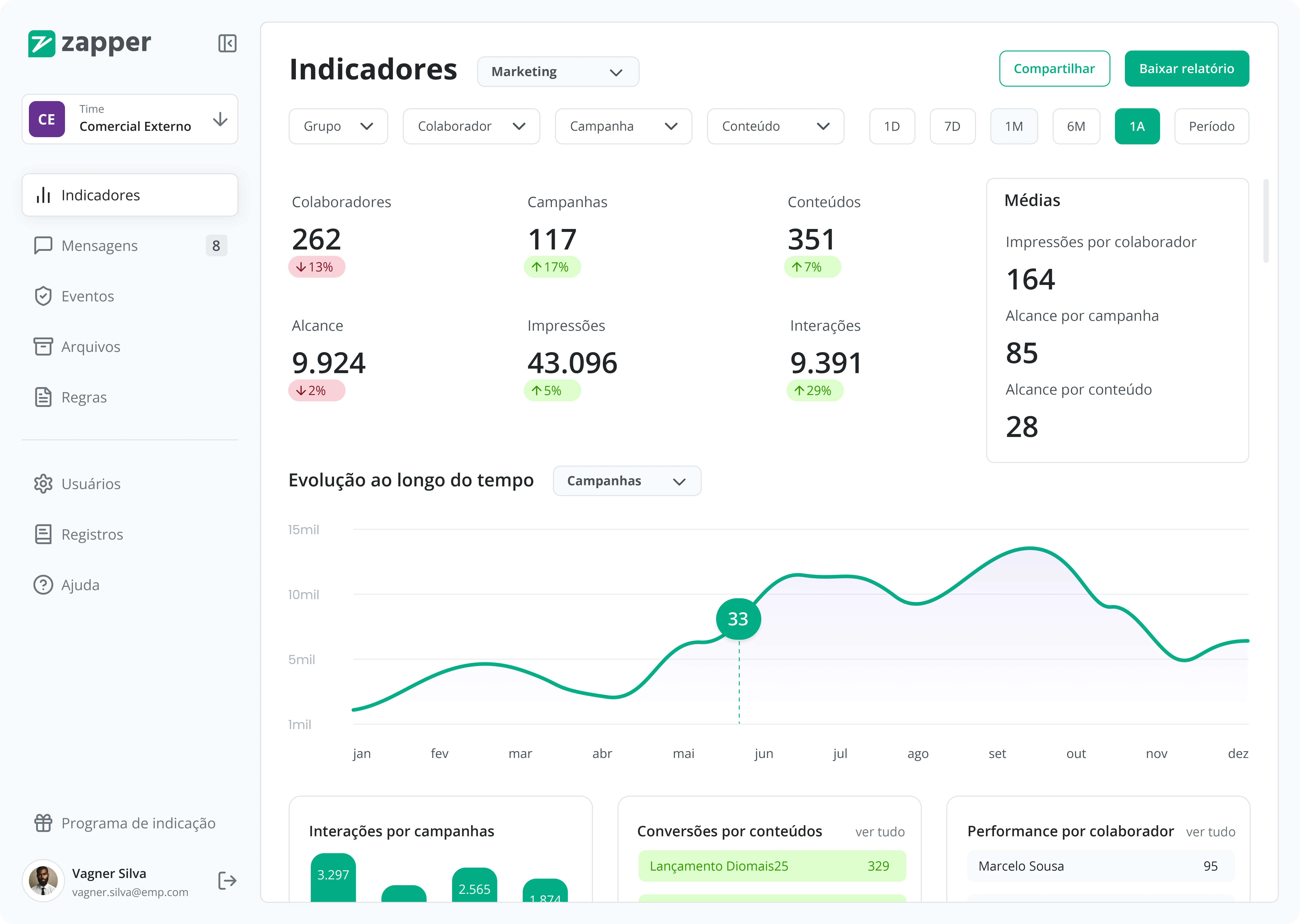This screenshot has width=1300, height=924.
Task: Click the Regras document icon
Action: [x=43, y=397]
